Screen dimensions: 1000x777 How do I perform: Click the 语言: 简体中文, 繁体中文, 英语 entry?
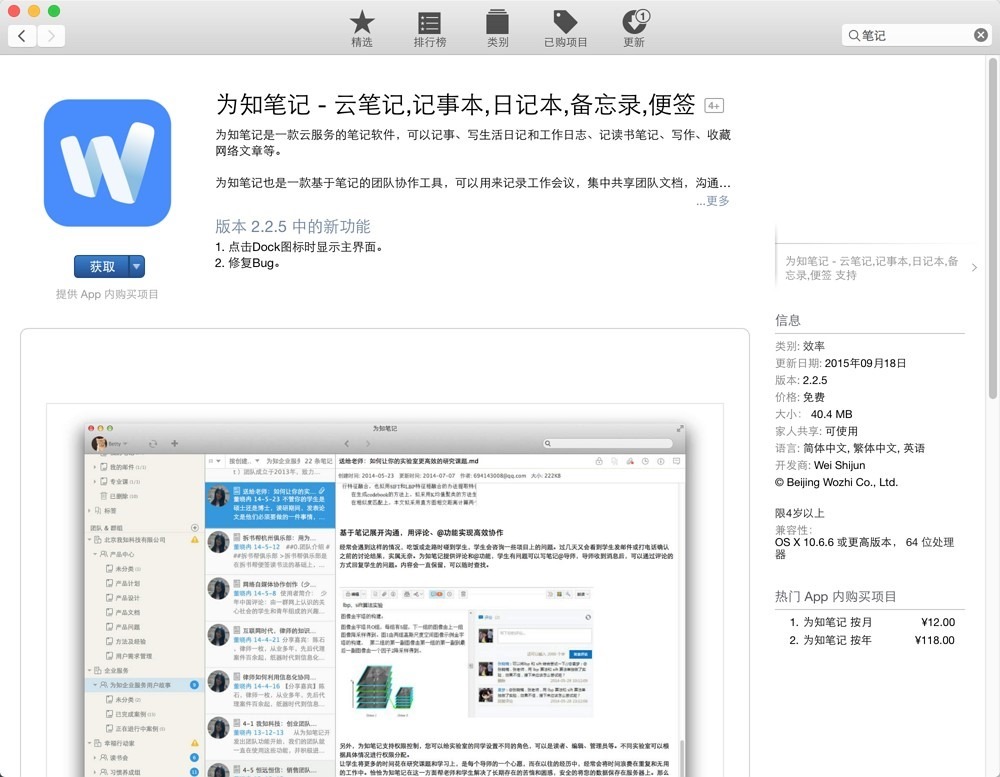pos(850,448)
